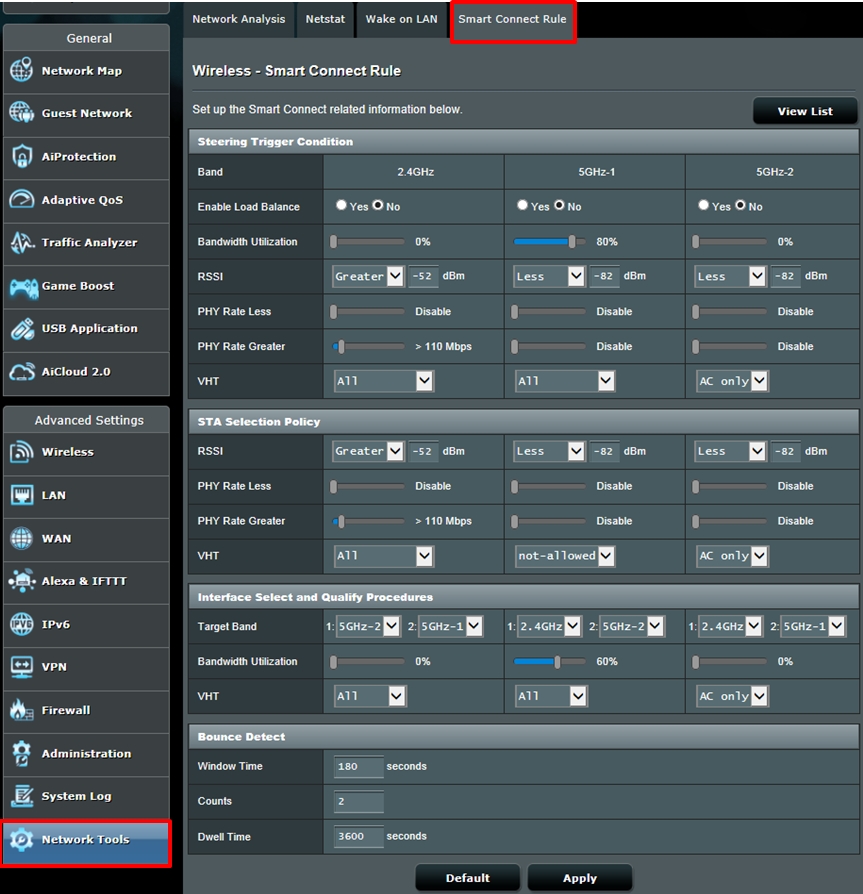Click the Administration gear icon
Image resolution: width=863 pixels, height=894 pixels.
click(x=22, y=753)
